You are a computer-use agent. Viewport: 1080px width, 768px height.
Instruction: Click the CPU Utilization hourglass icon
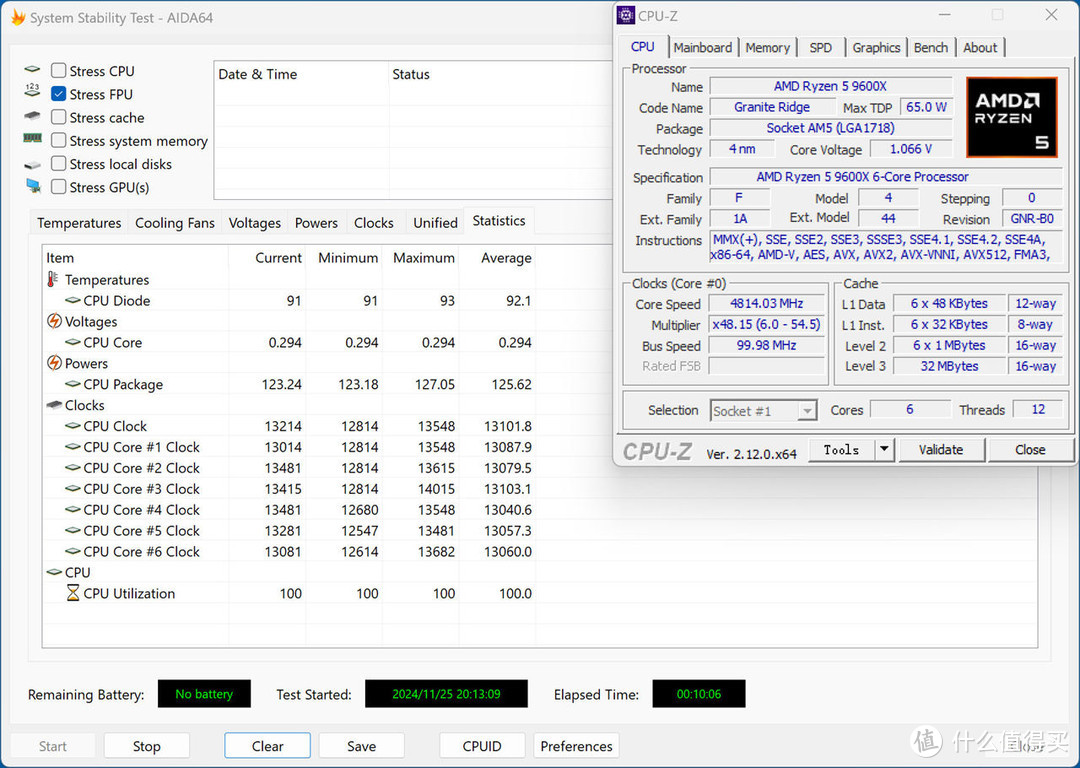pyautogui.click(x=73, y=593)
